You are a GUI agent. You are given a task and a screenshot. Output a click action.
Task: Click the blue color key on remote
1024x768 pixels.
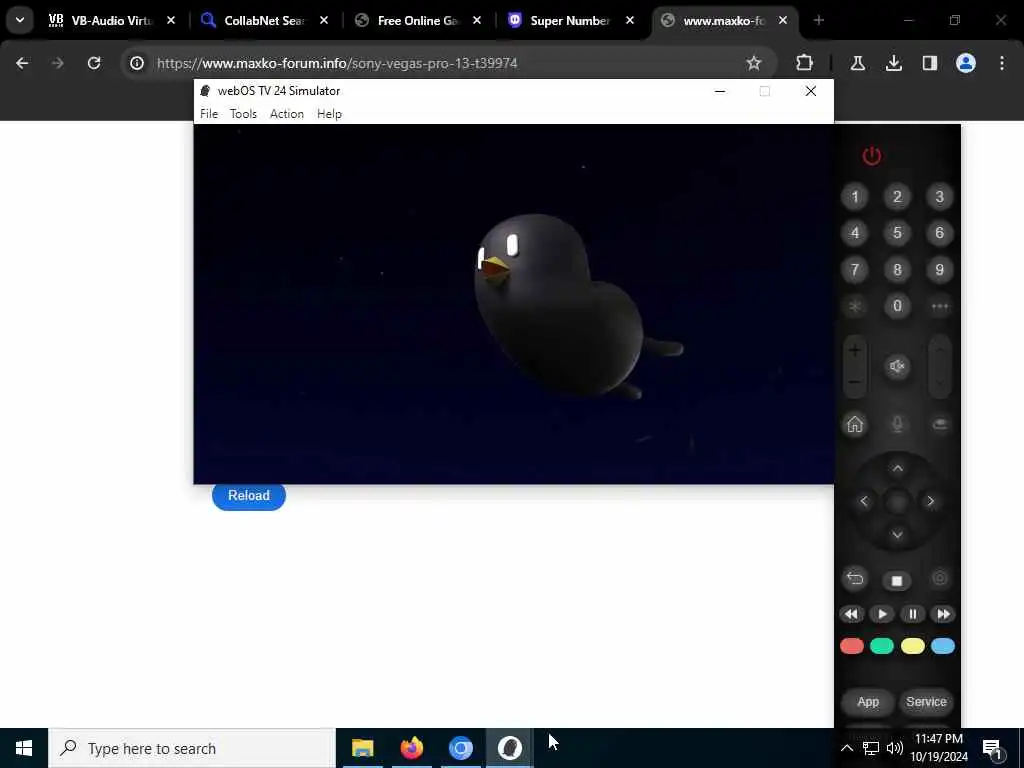click(x=943, y=647)
